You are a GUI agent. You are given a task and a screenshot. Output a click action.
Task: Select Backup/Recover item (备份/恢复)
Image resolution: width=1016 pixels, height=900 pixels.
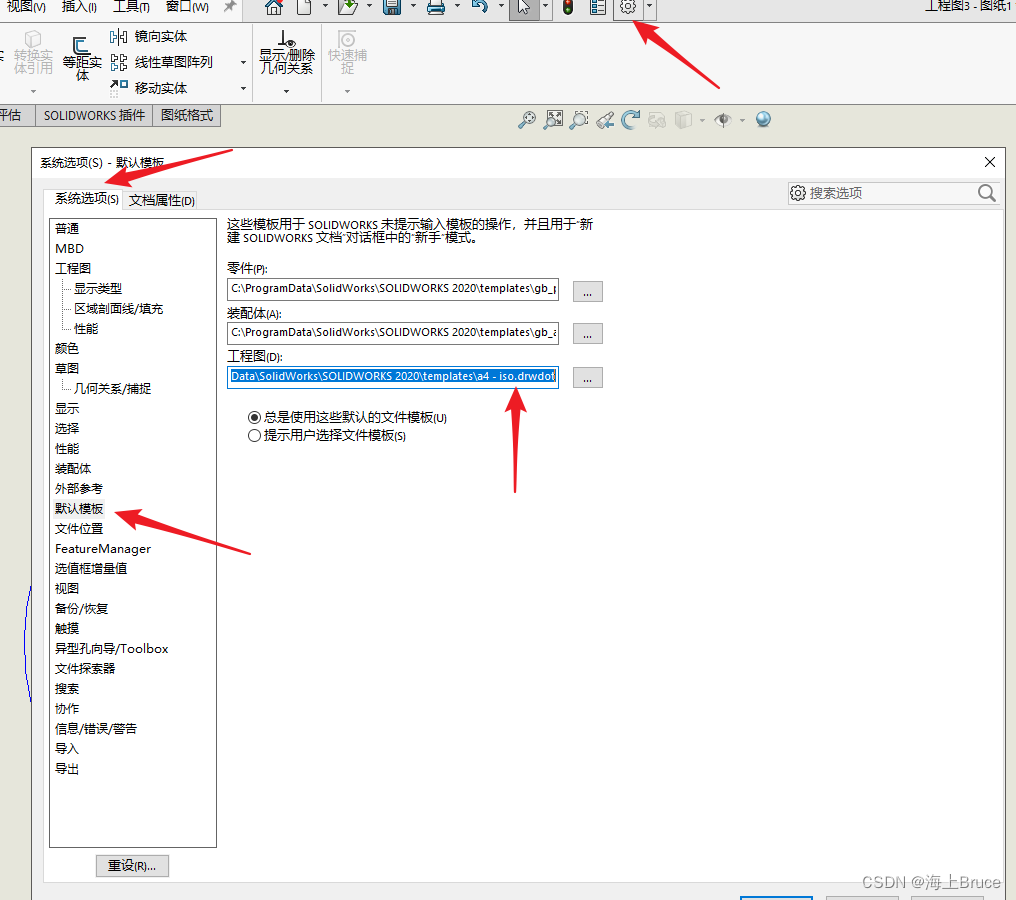(82, 608)
